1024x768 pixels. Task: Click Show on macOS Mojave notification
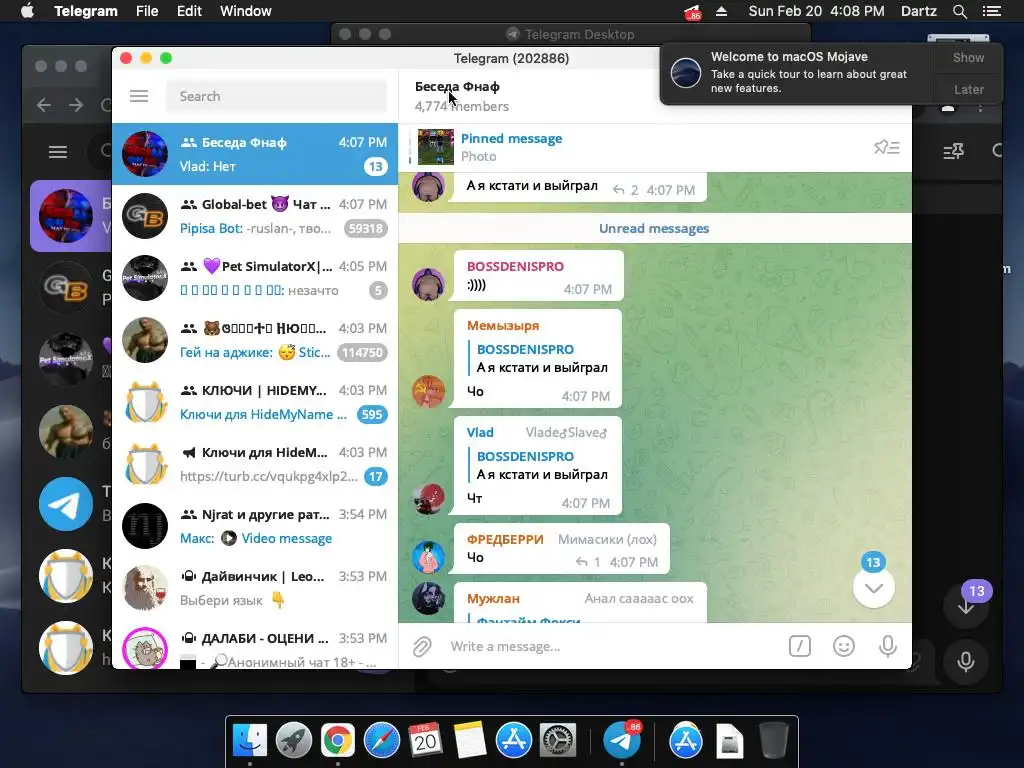968,57
